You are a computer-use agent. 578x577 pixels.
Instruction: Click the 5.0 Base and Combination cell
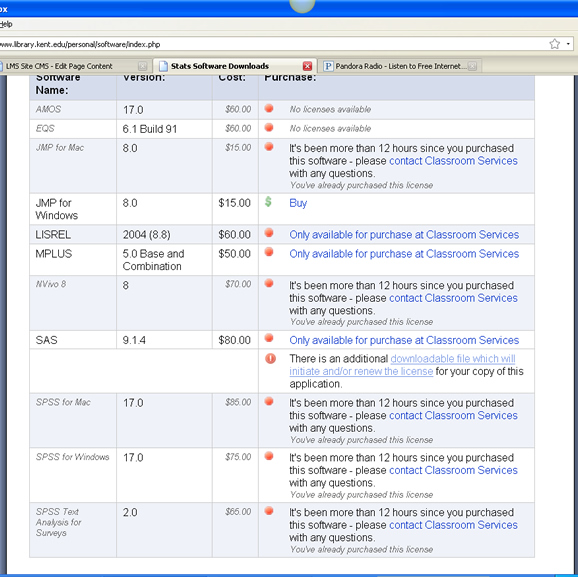pyautogui.click(x=153, y=260)
